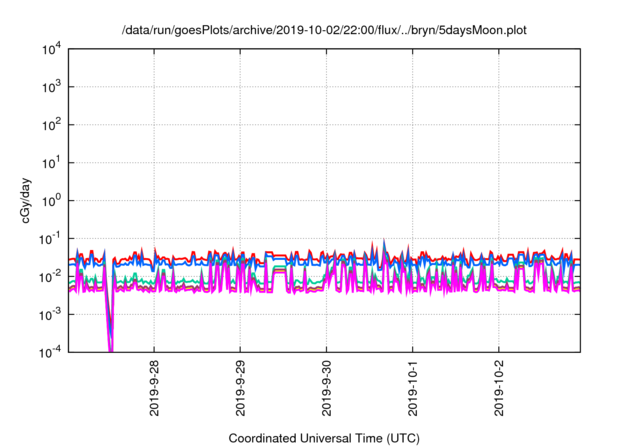The image size is (640, 448).
Task: Select the 2019-10-2 date tick label
Action: pyautogui.click(x=499, y=388)
